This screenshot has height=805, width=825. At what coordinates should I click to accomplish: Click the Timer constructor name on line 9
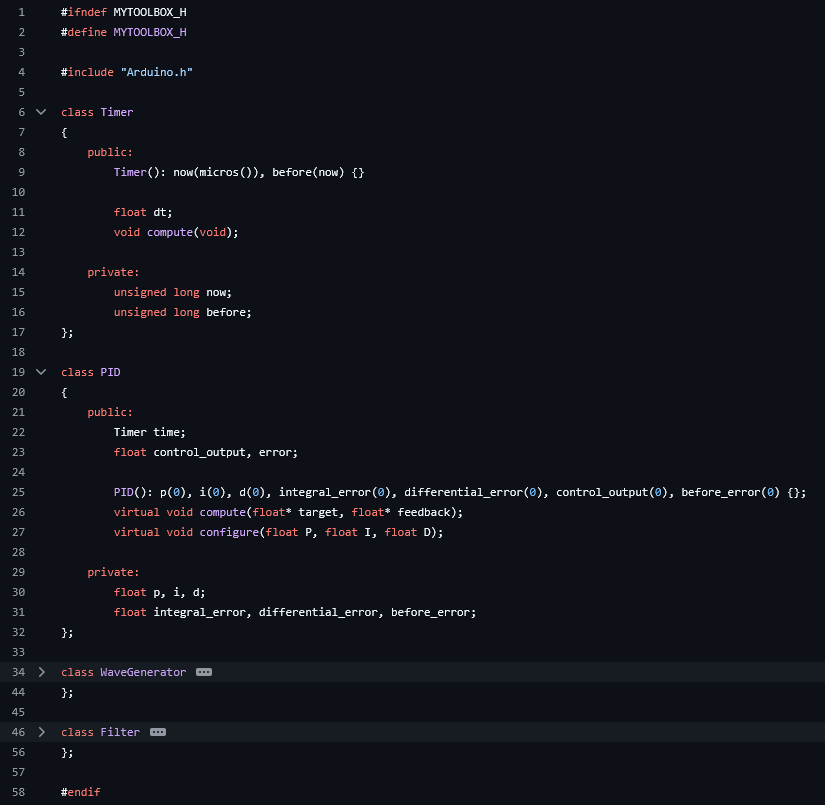tap(130, 172)
